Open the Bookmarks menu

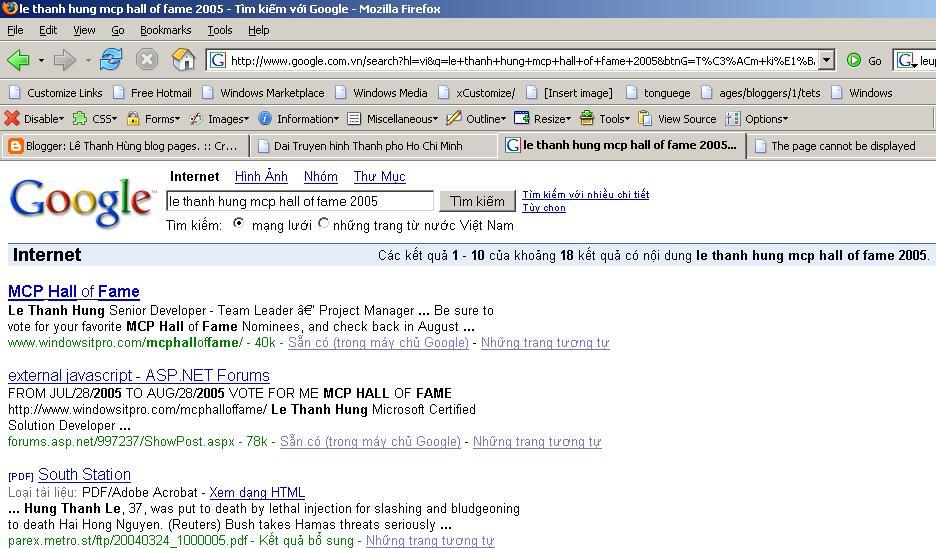(165, 30)
